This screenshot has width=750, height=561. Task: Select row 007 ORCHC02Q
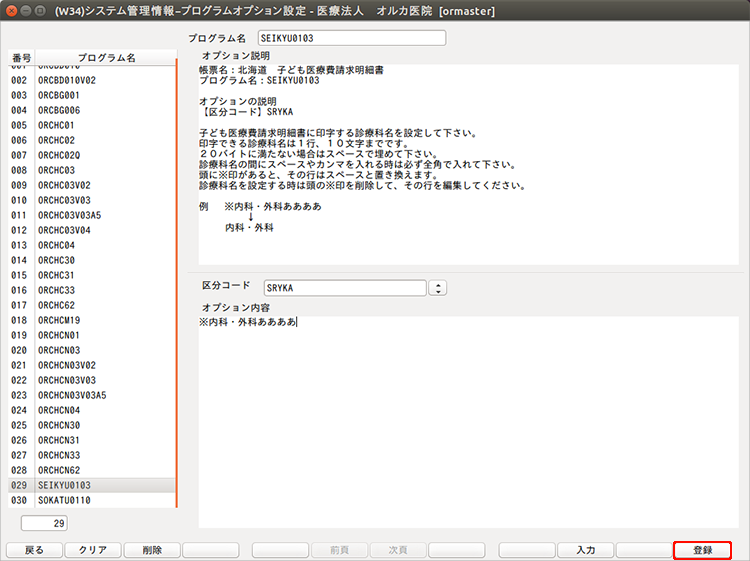point(92,155)
